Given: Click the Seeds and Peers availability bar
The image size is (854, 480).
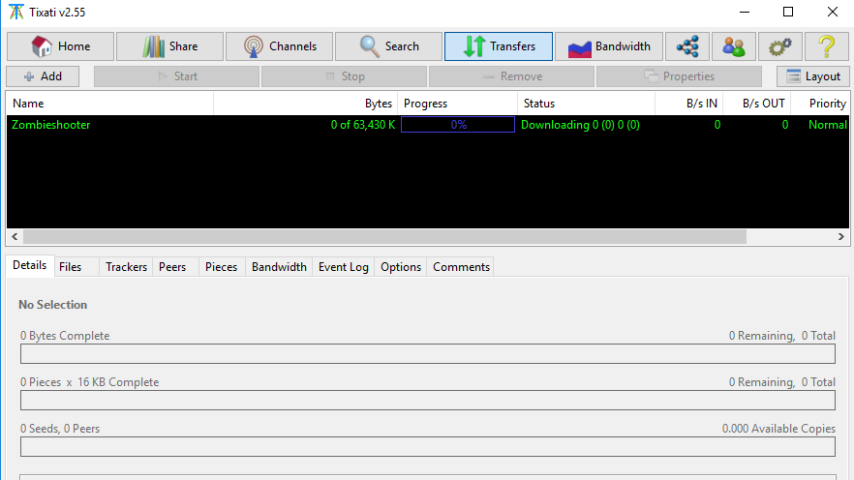Looking at the screenshot, I should 428,446.
